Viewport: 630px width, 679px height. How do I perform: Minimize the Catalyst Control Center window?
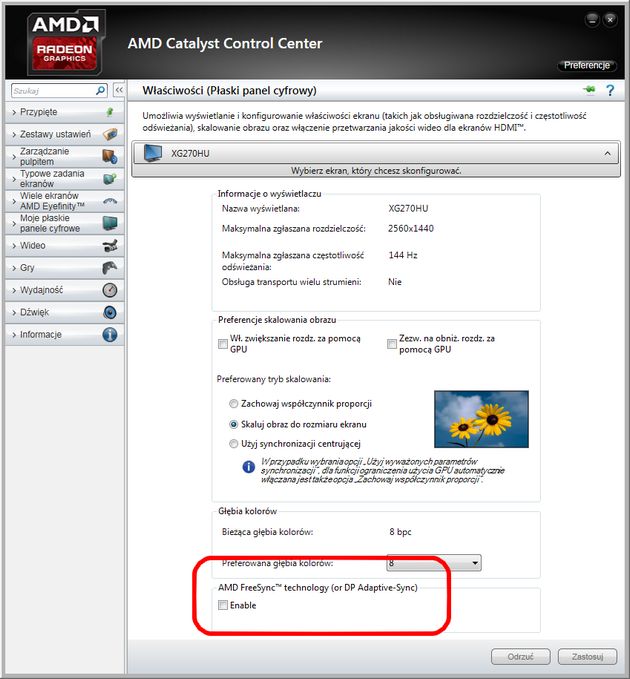point(592,19)
